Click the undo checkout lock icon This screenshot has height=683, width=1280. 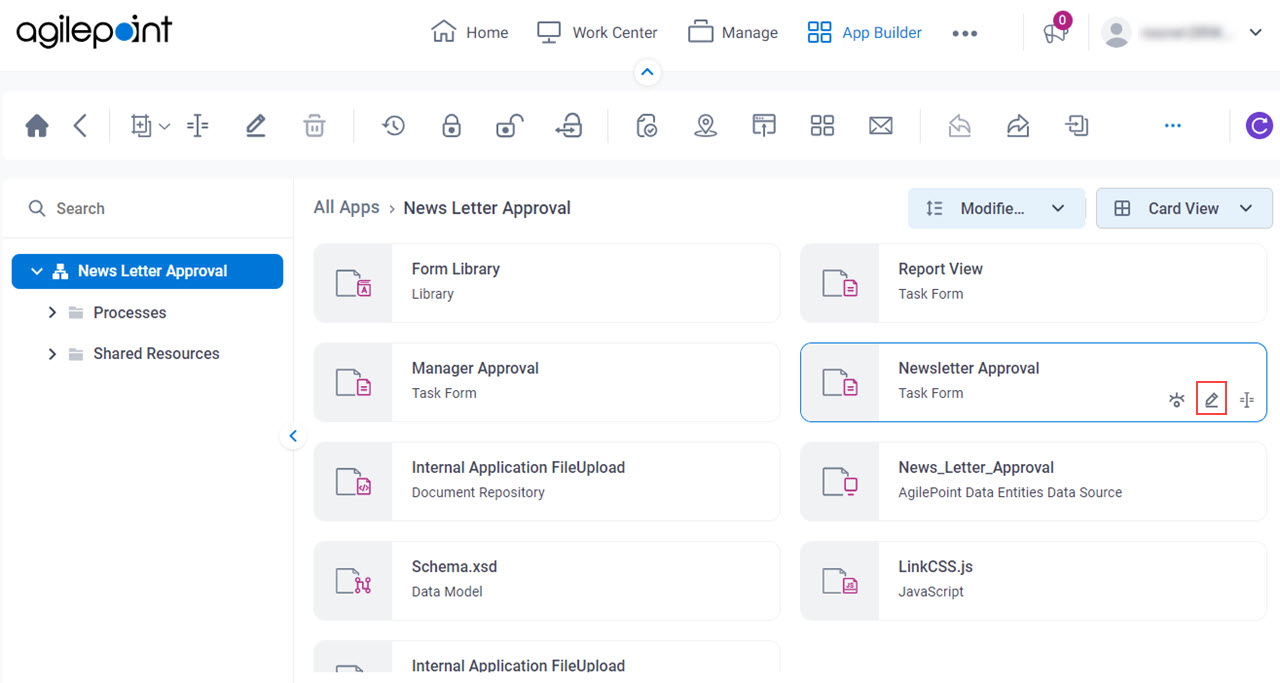[569, 126]
